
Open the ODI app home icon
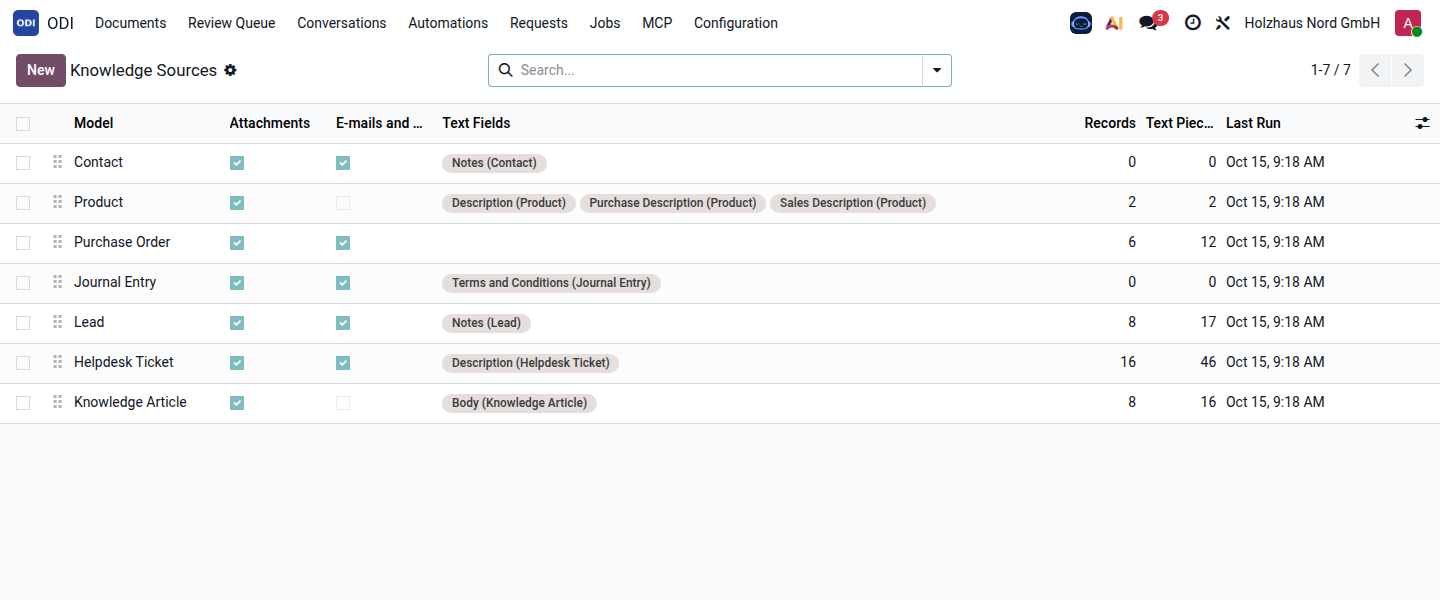(26, 23)
